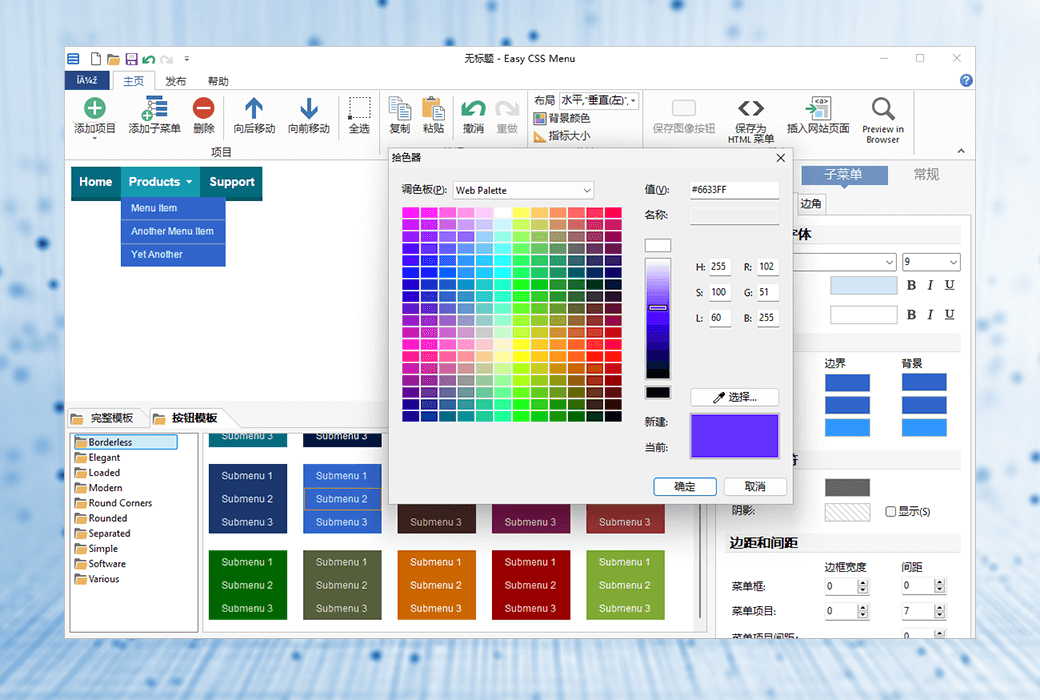The image size is (1040, 700).
Task: Adjust the luminance slider handle
Action: coord(658,308)
